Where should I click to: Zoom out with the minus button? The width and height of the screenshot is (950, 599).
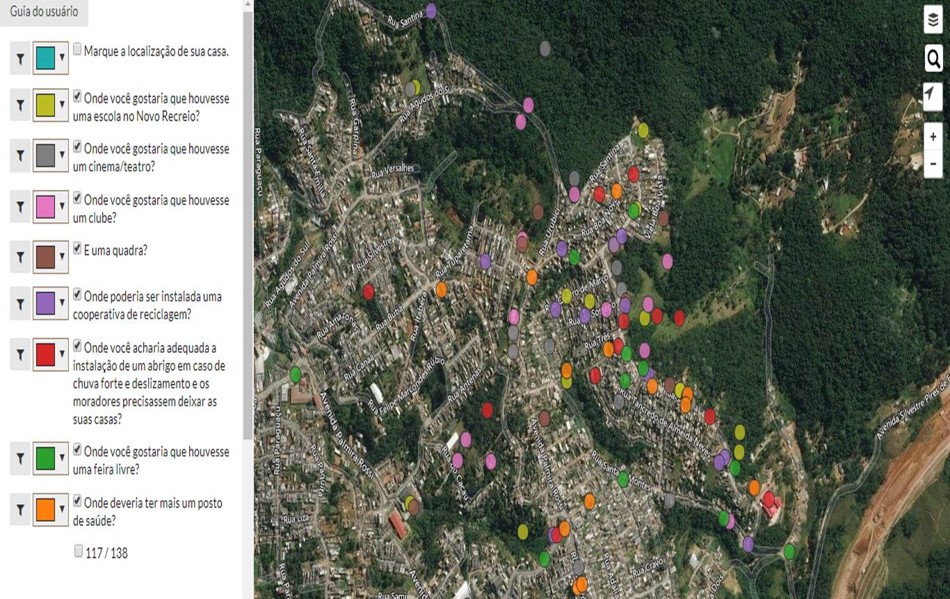click(932, 162)
